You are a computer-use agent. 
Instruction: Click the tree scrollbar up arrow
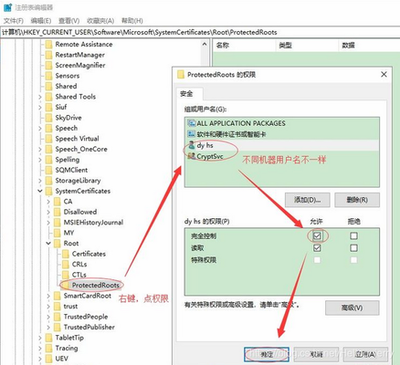[x=205, y=44]
